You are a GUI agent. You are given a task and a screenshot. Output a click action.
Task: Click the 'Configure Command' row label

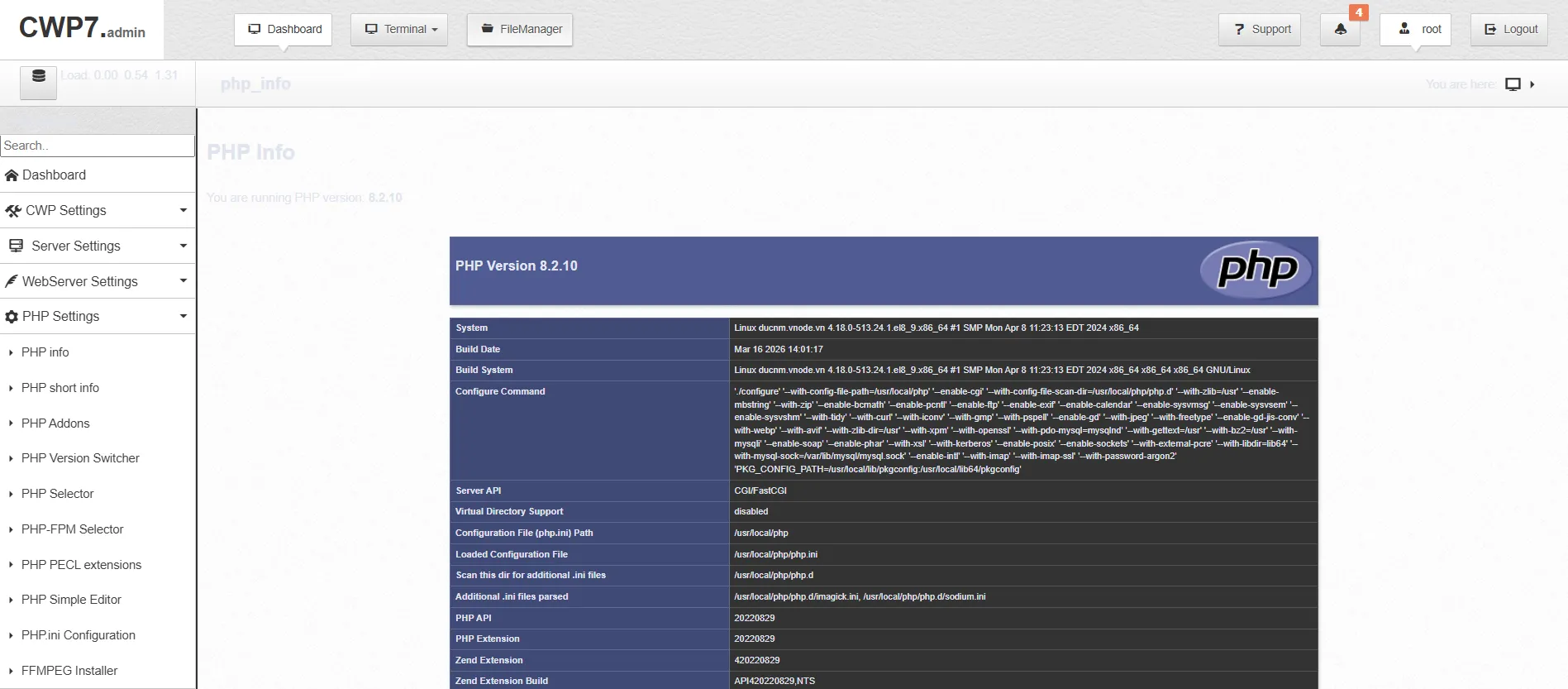pyautogui.click(x=500, y=392)
